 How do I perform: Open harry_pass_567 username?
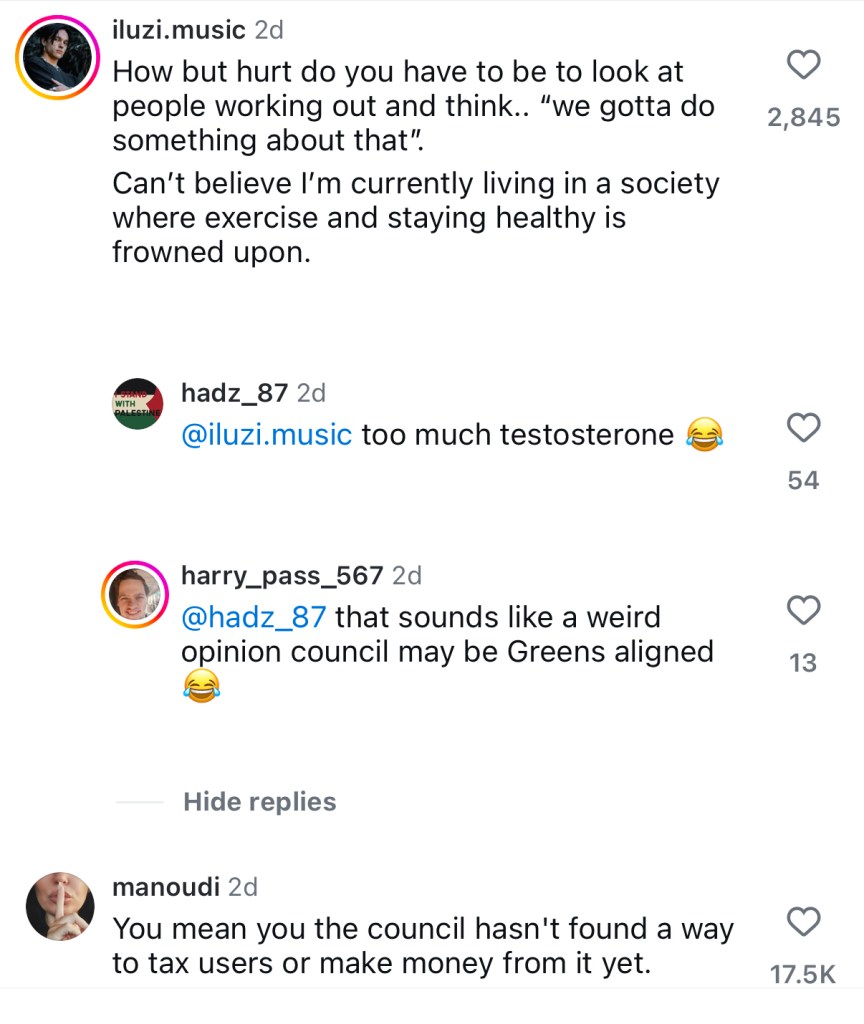[282, 575]
